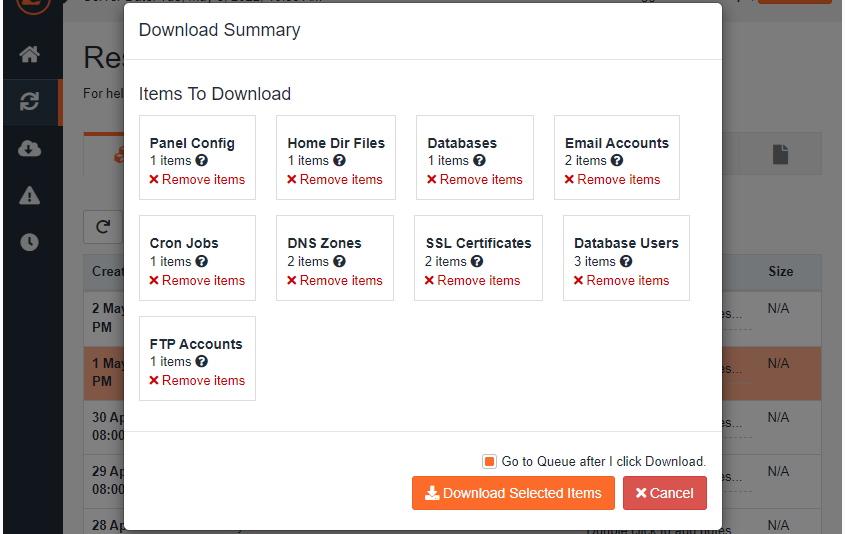Screen dimensions: 845x534
Task: Toggle Go to Queue after Download checkbox
Action: click(489, 462)
